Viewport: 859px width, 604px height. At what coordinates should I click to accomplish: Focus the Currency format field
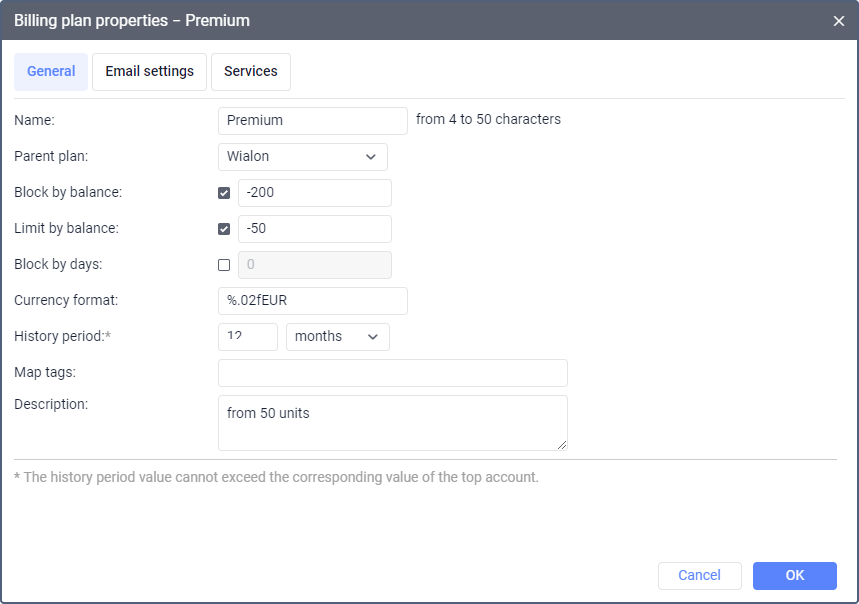tap(312, 301)
